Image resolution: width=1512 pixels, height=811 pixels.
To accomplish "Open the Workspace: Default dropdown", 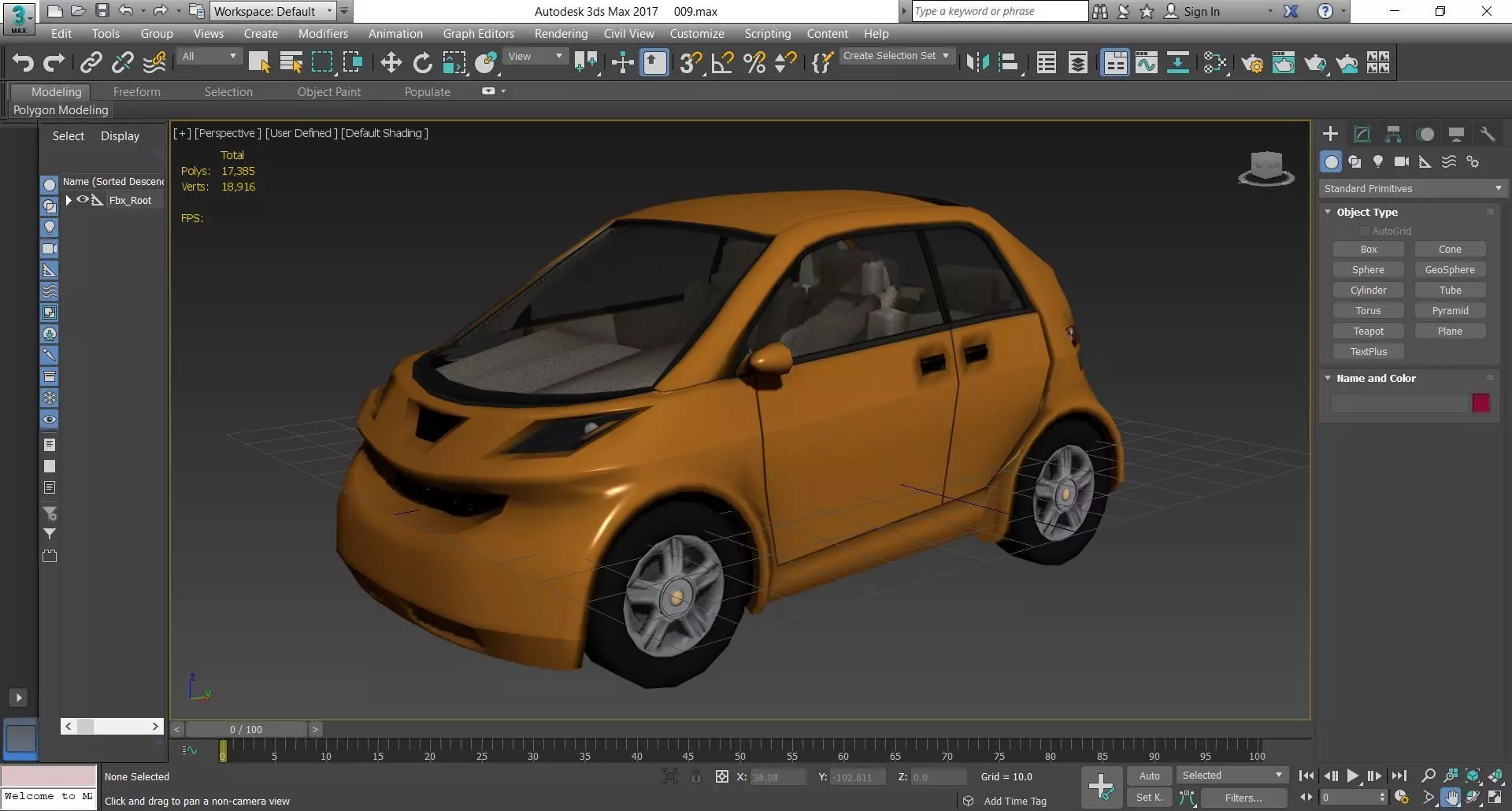I will (x=272, y=11).
